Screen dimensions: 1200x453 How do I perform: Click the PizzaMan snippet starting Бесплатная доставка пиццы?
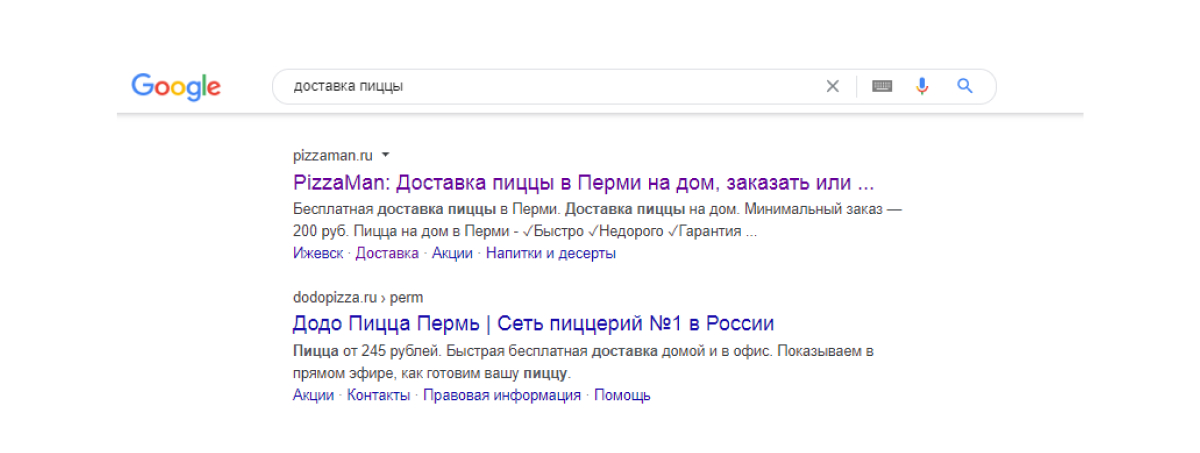(x=597, y=221)
